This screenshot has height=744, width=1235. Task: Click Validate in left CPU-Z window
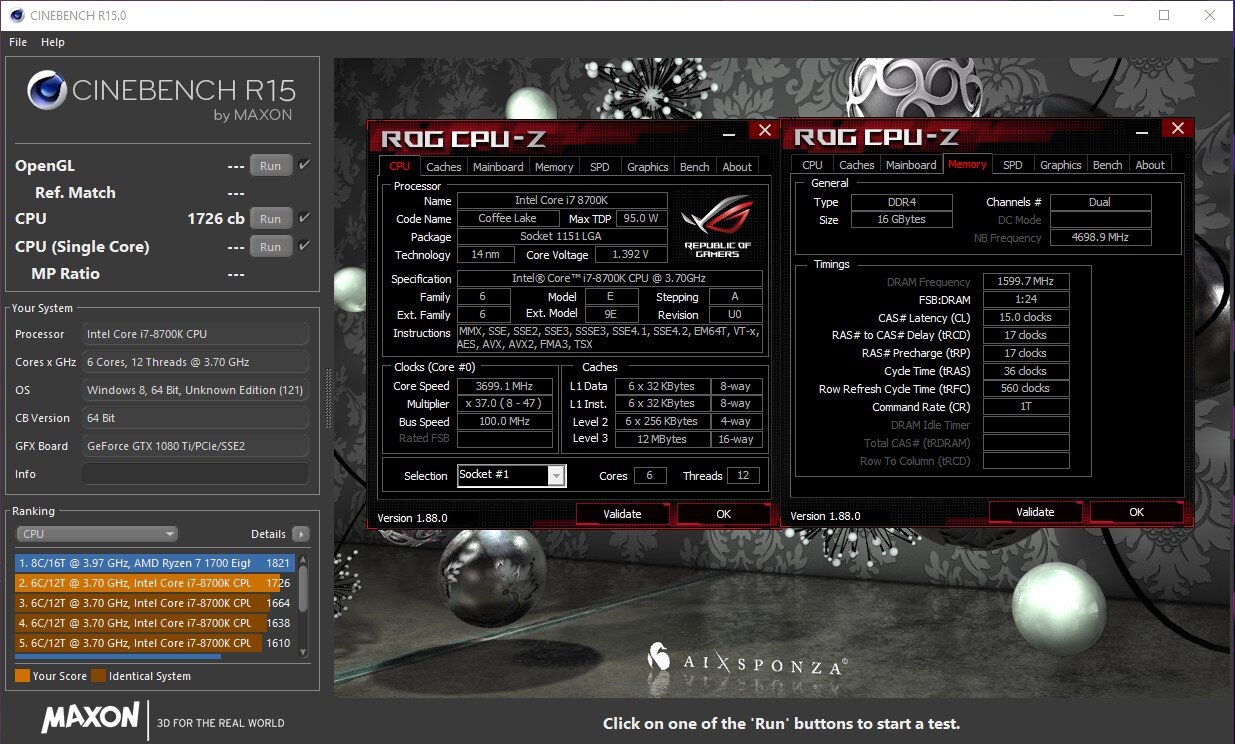622,514
